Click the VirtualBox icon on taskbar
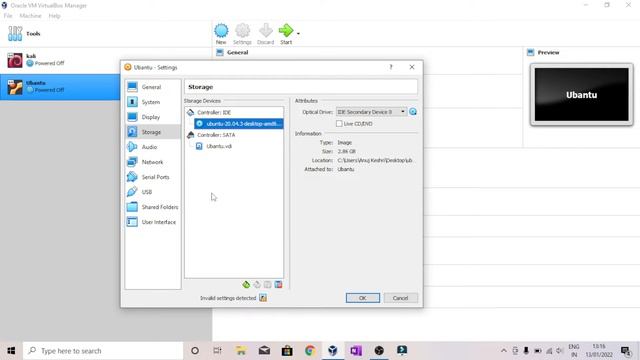This screenshot has height=360, width=640. point(333,351)
